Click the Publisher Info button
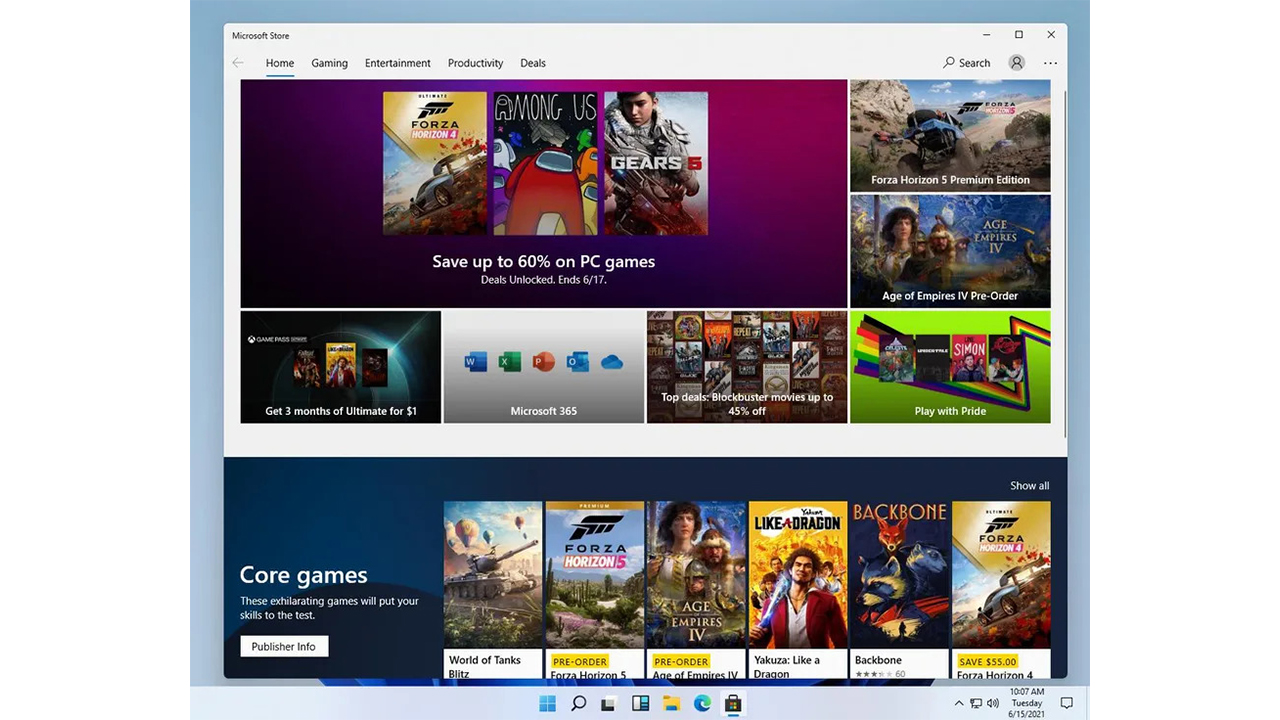Screen dimensions: 1280x720 tap(284, 647)
